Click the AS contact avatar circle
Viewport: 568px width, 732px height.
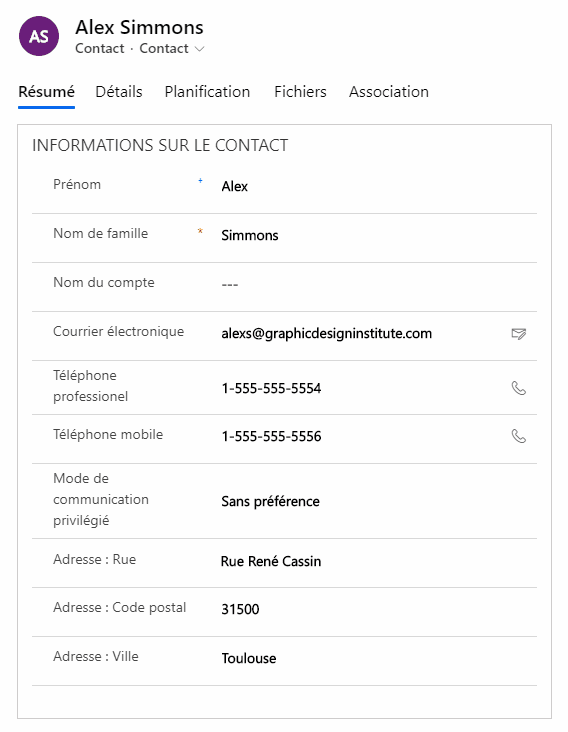pos(39,36)
